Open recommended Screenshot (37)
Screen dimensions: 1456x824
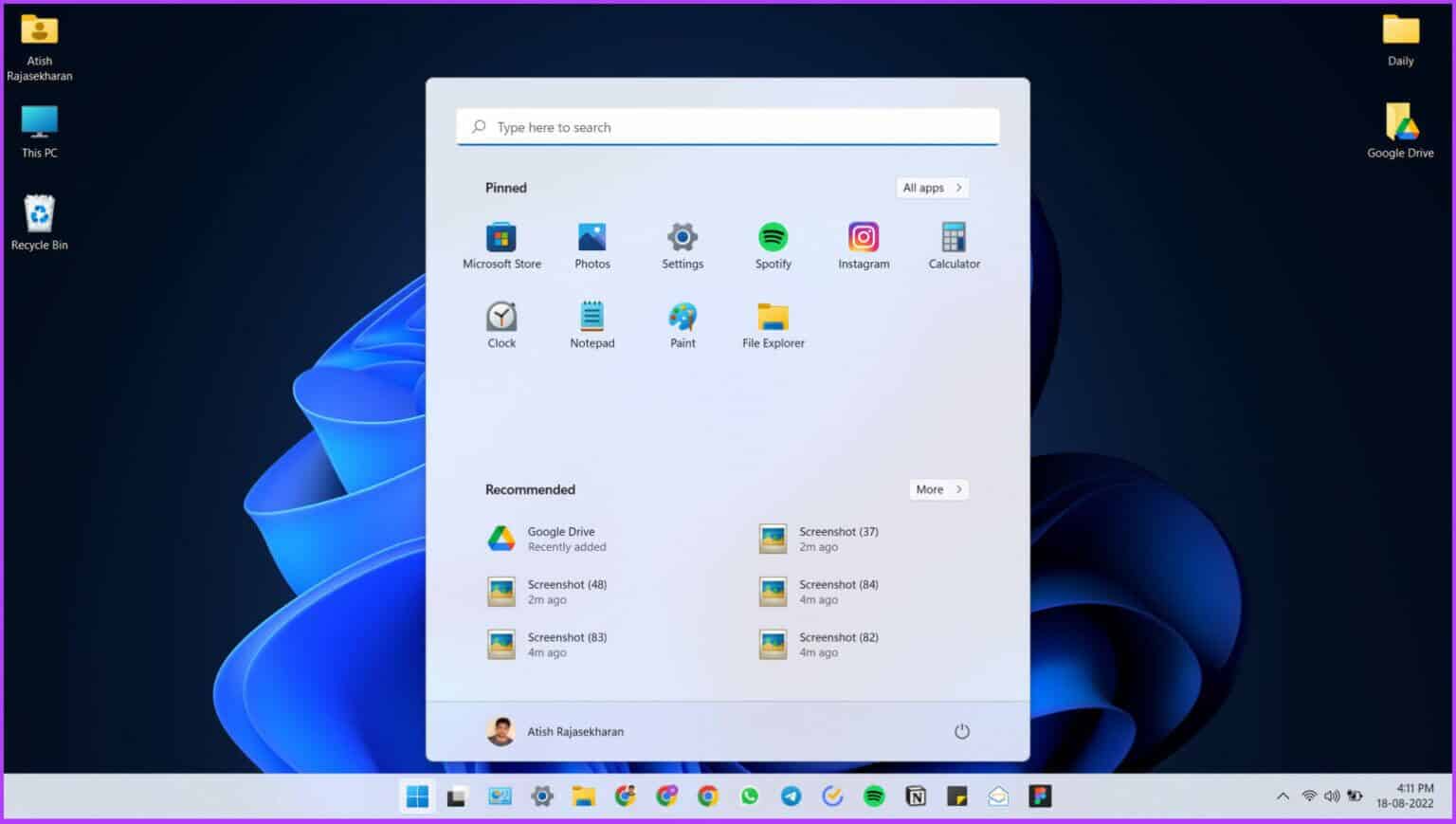click(x=820, y=539)
